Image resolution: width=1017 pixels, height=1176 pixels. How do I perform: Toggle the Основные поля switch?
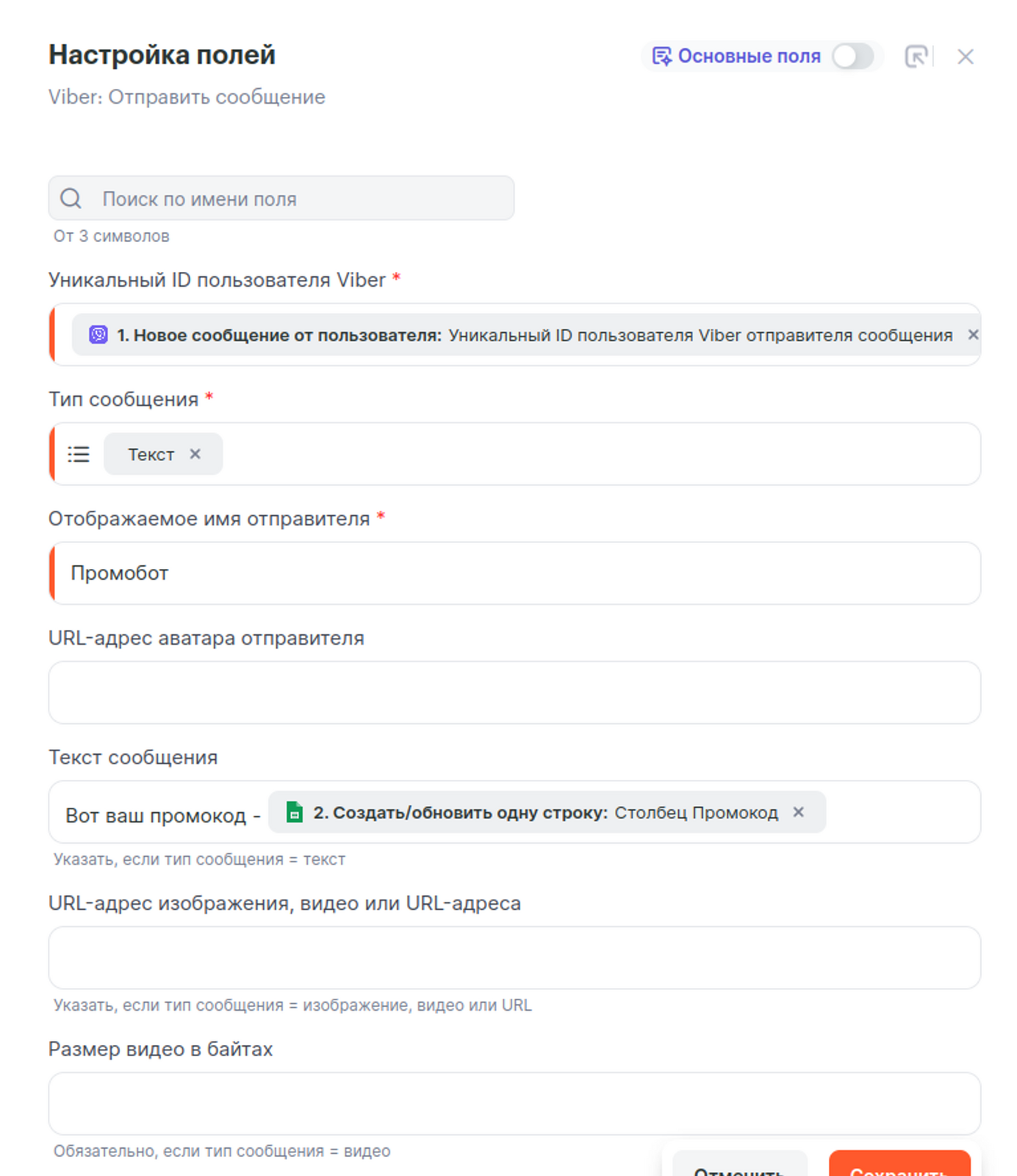tap(852, 57)
